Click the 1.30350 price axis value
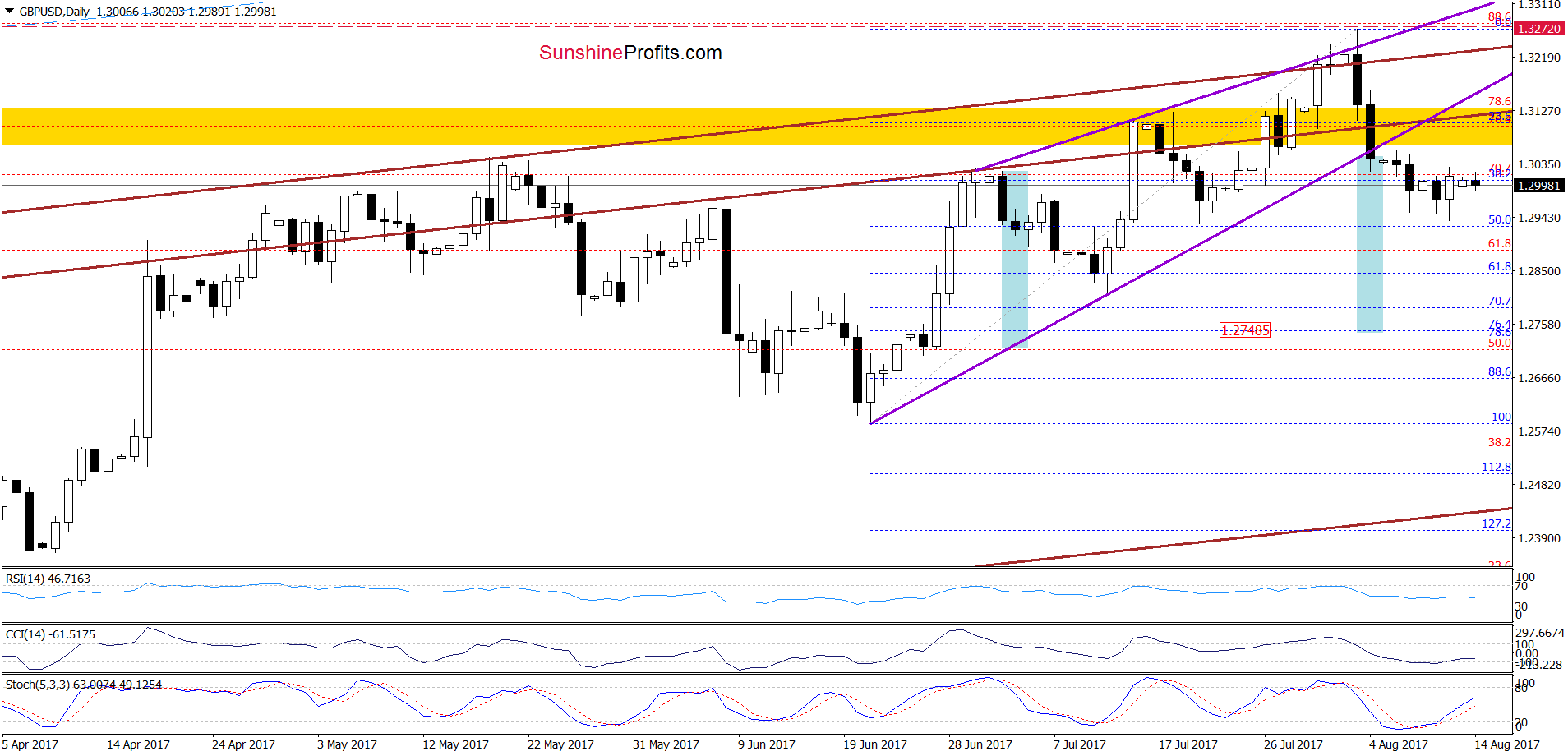The image size is (1568, 756). click(x=1539, y=164)
